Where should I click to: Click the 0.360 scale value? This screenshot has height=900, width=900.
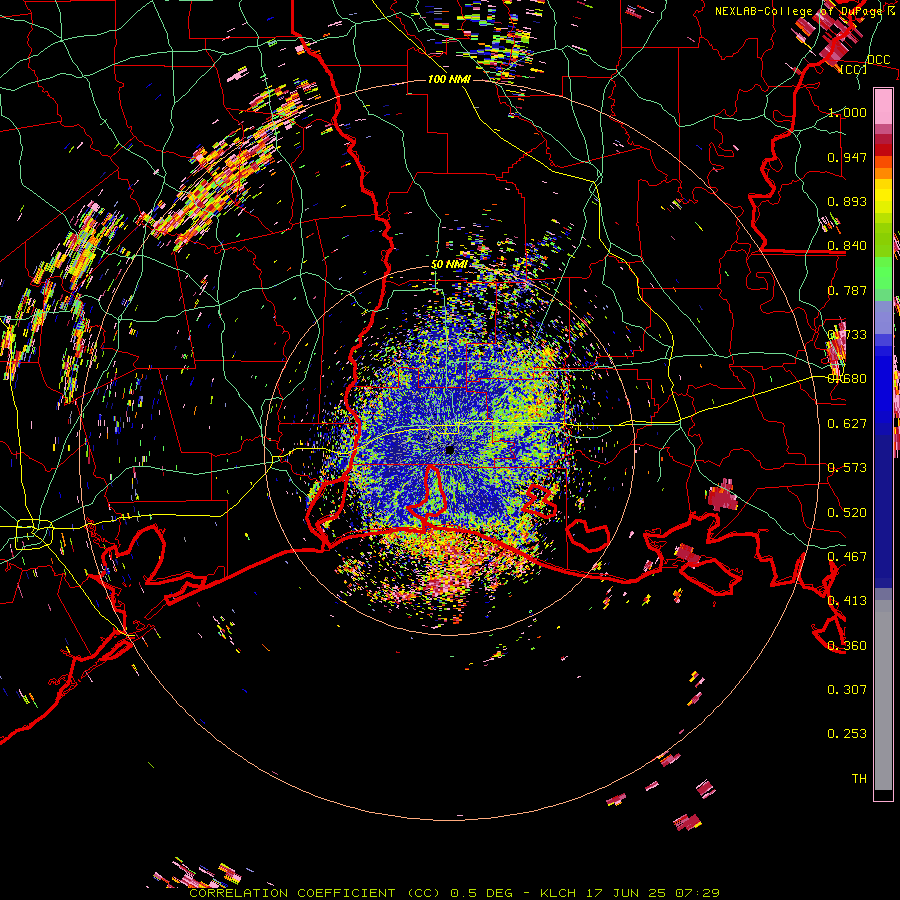click(x=847, y=646)
